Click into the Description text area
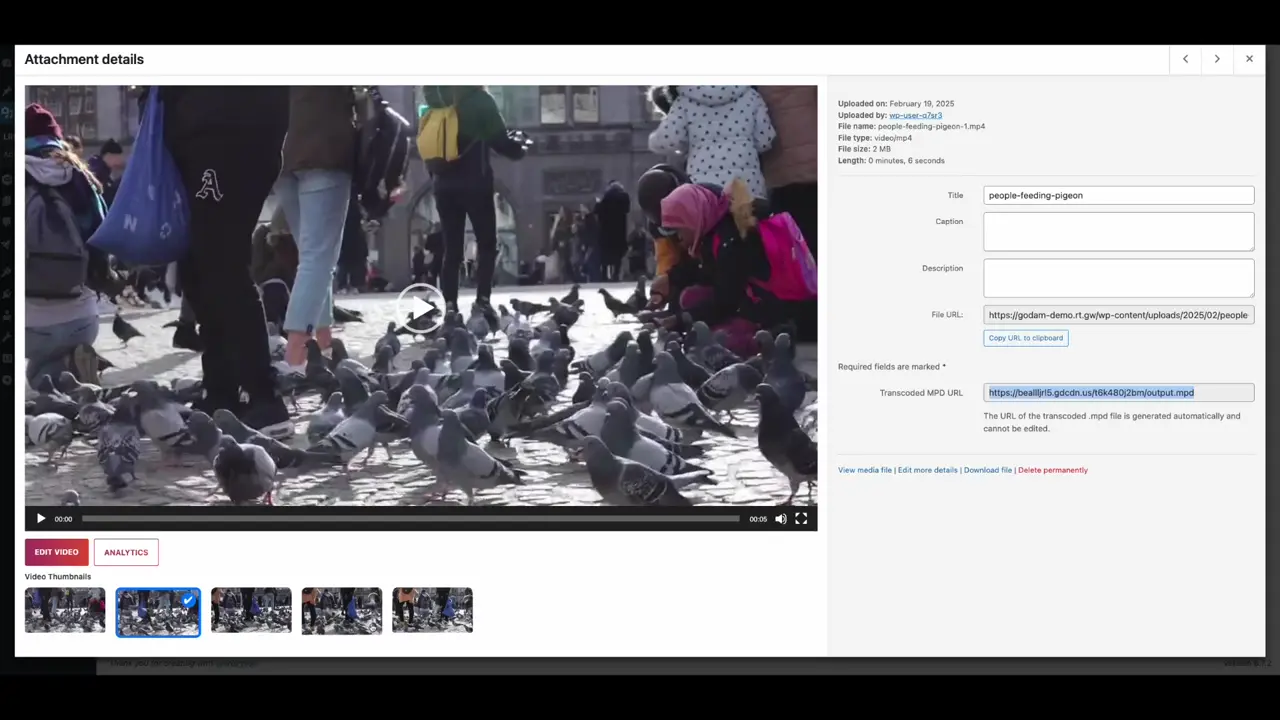Image resolution: width=1280 pixels, height=720 pixels. click(1118, 278)
